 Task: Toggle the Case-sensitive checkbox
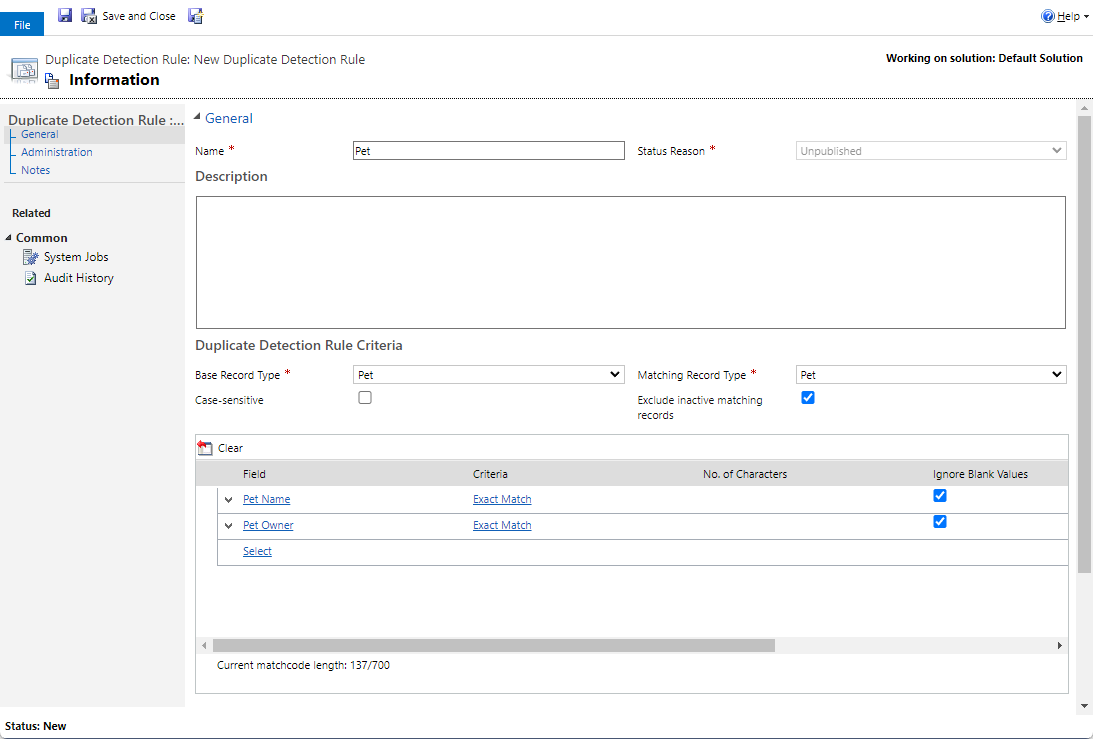pyautogui.click(x=365, y=397)
